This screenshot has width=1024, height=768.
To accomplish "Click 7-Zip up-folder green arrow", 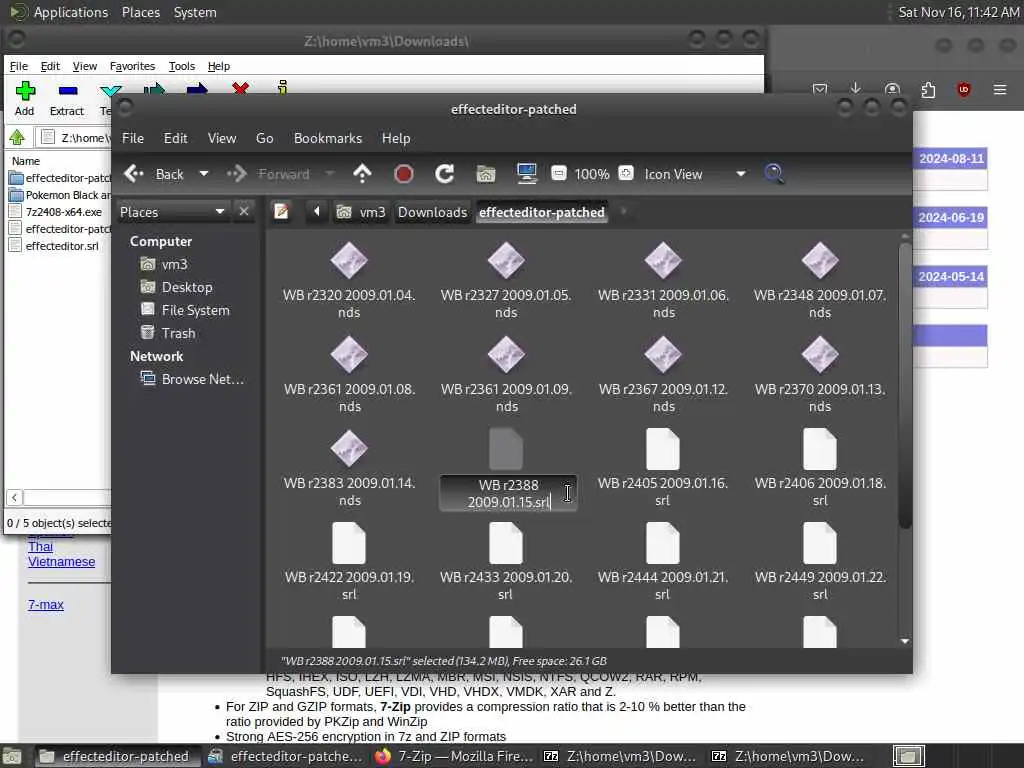I will [x=17, y=137].
